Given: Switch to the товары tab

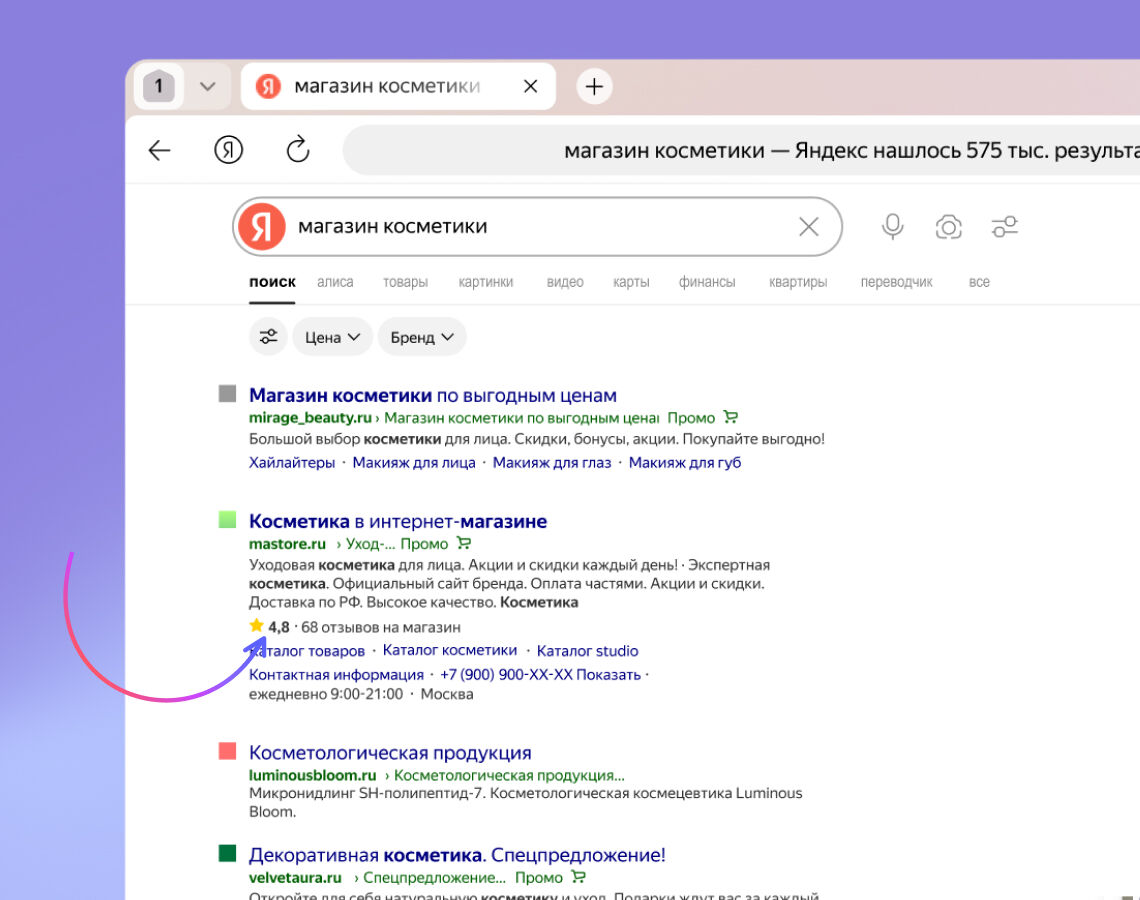Looking at the screenshot, I should [406, 282].
